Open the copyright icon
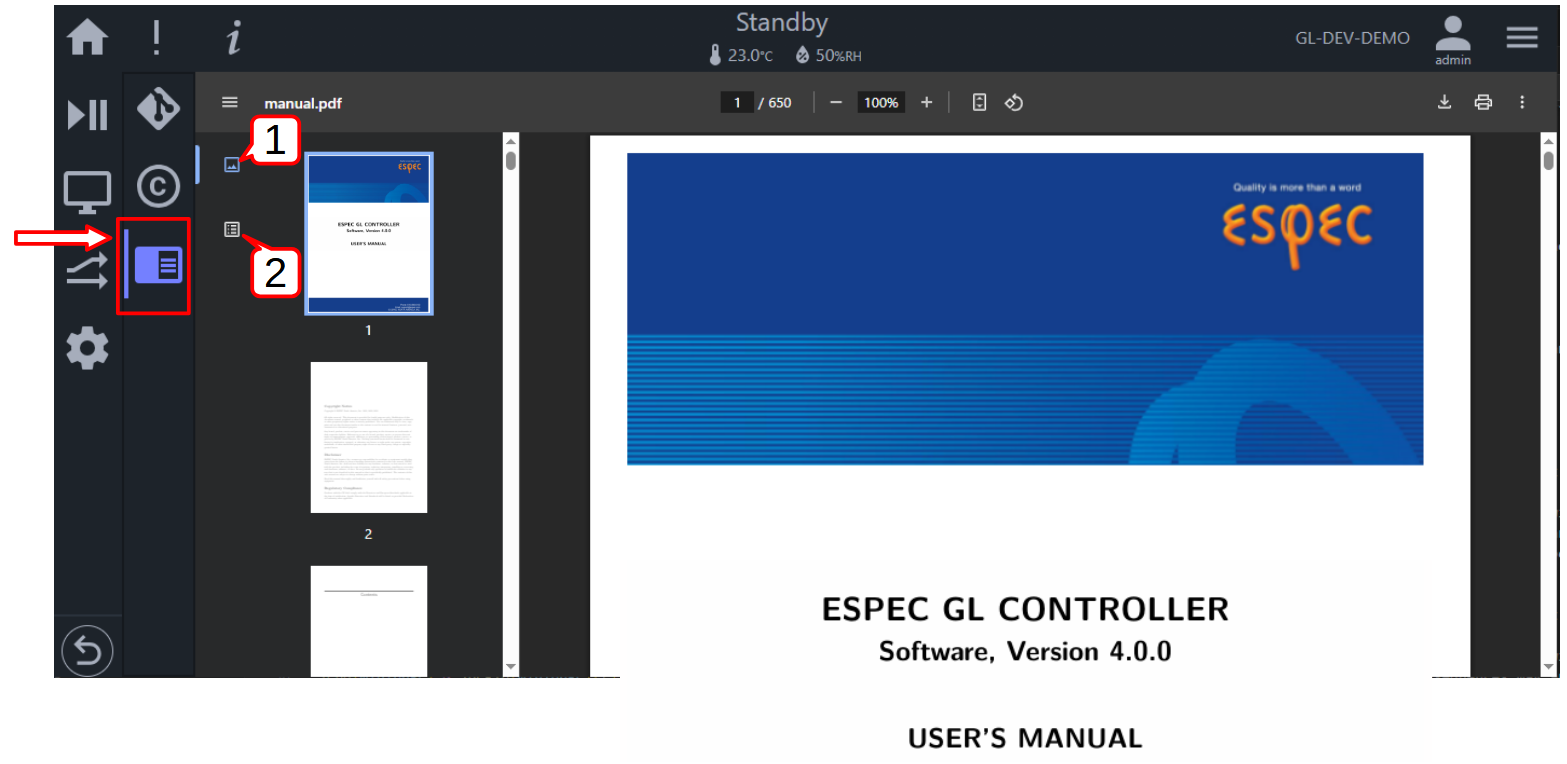Viewport: 1567px width, 764px height. (158, 187)
